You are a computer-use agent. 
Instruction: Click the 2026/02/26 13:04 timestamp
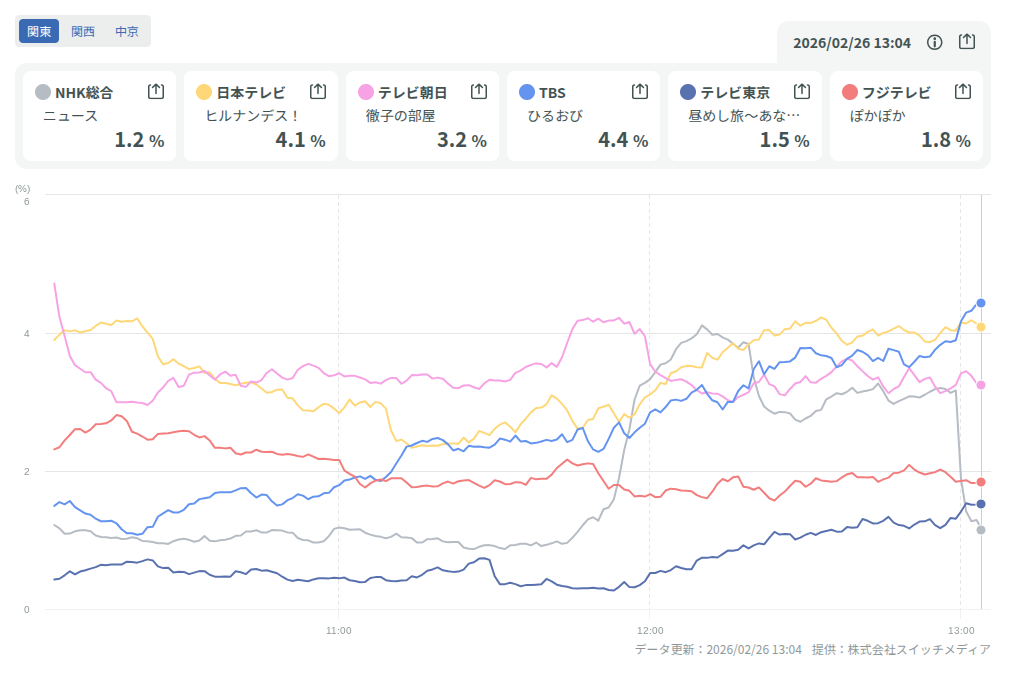(x=852, y=43)
